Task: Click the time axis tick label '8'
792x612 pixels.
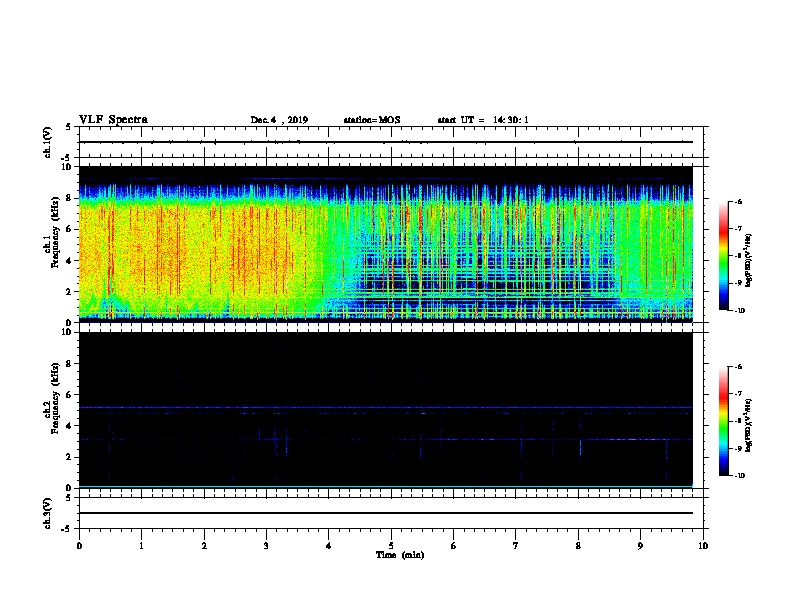Action: pyautogui.click(x=578, y=545)
